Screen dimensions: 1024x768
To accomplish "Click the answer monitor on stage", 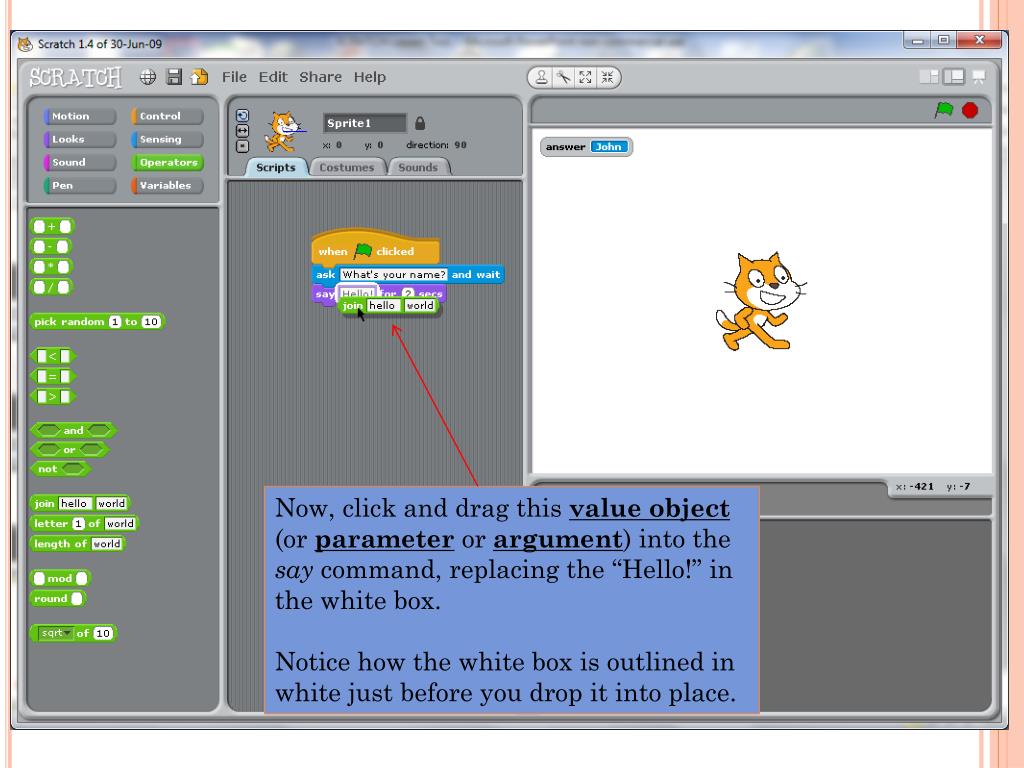I will 586,147.
